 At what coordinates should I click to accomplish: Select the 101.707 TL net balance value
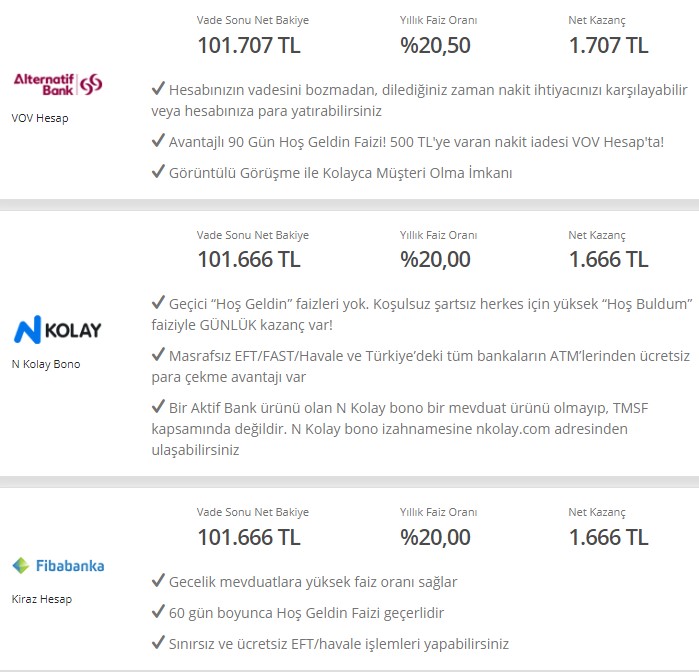[x=249, y=45]
